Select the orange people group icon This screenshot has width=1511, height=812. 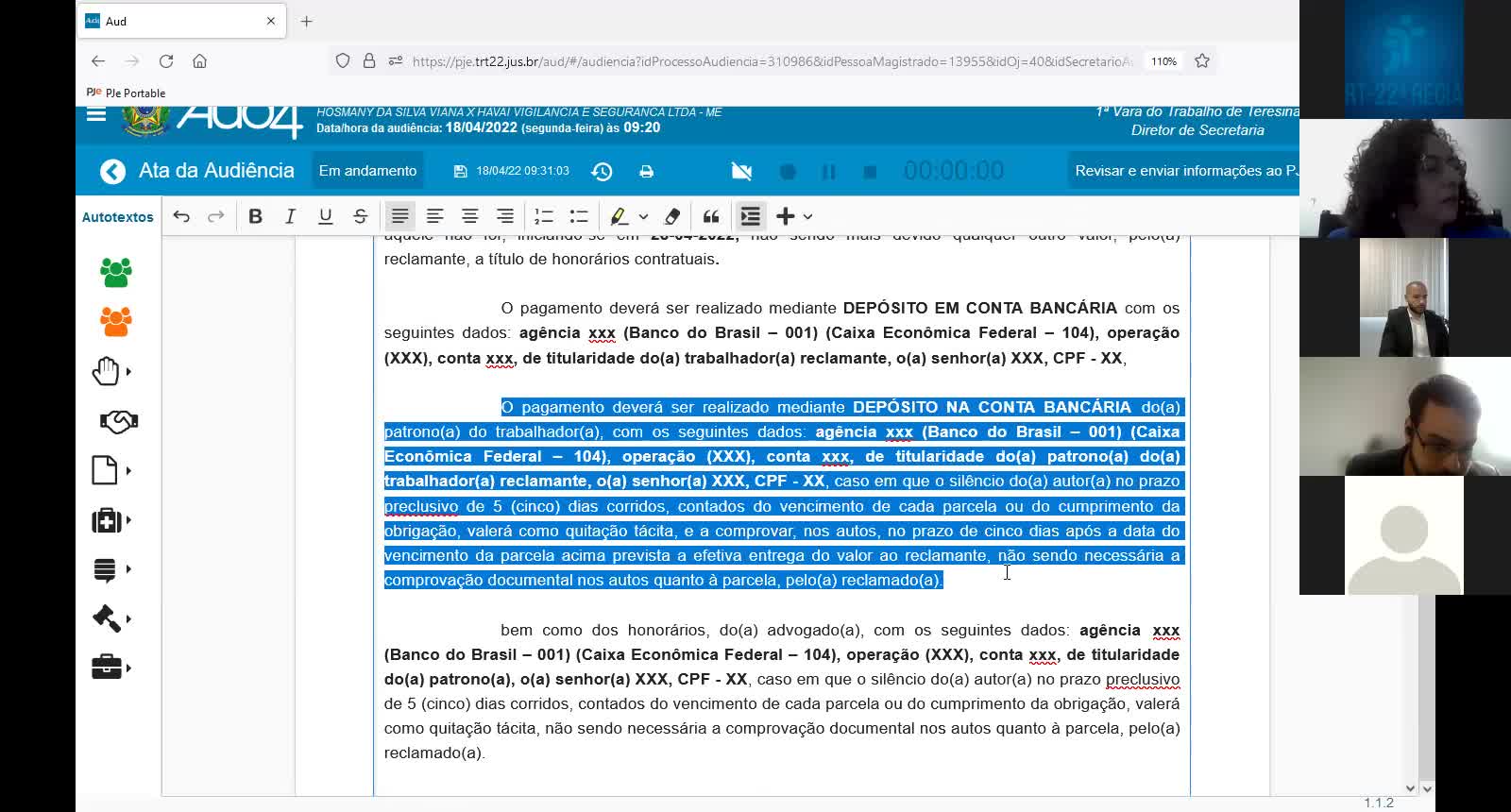[x=116, y=321]
